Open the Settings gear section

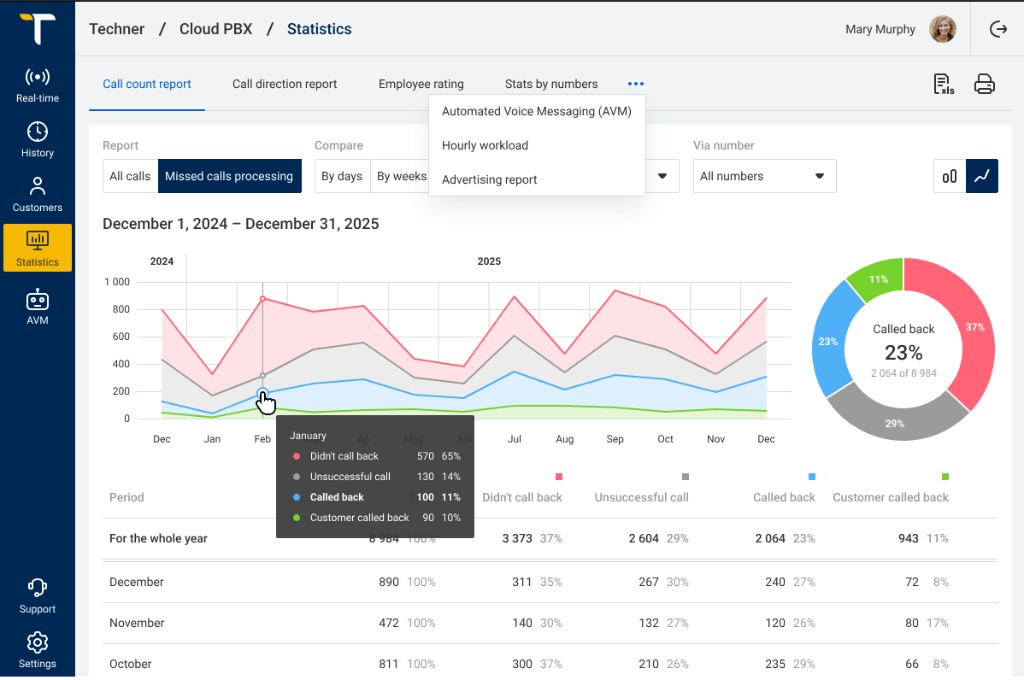pyautogui.click(x=37, y=650)
